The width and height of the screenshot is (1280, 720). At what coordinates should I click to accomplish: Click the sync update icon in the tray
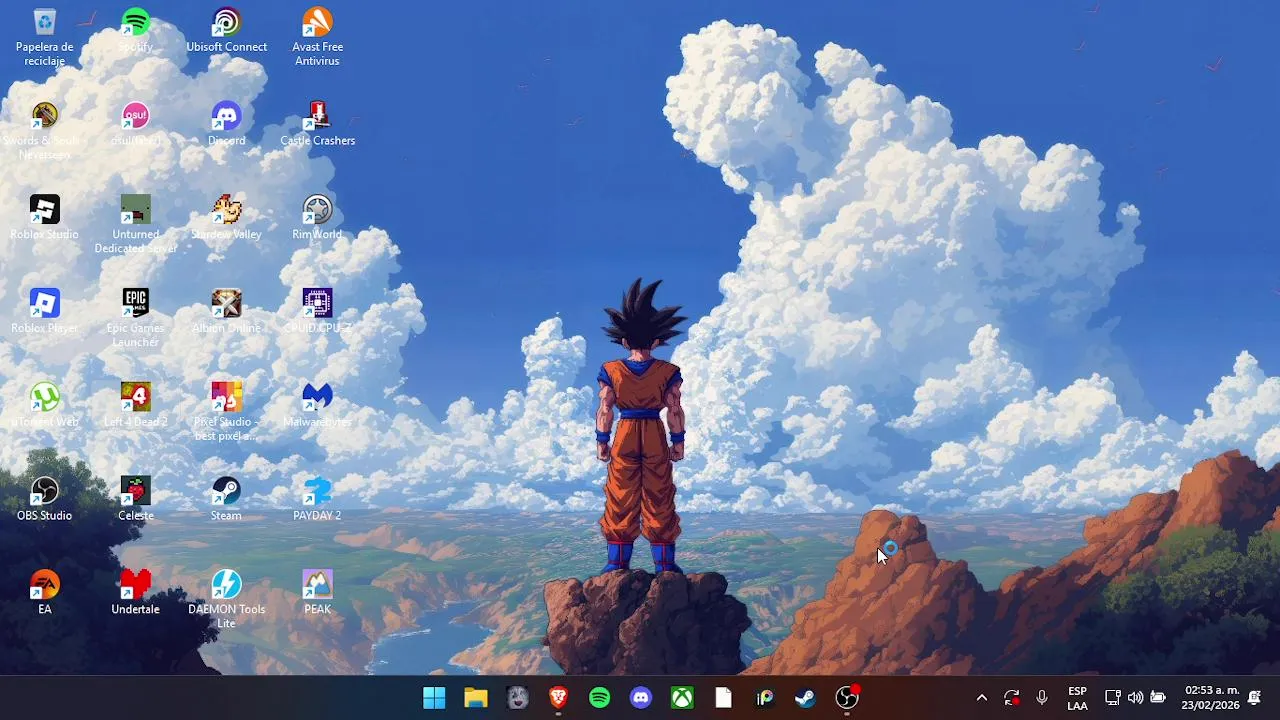pyautogui.click(x=1012, y=698)
